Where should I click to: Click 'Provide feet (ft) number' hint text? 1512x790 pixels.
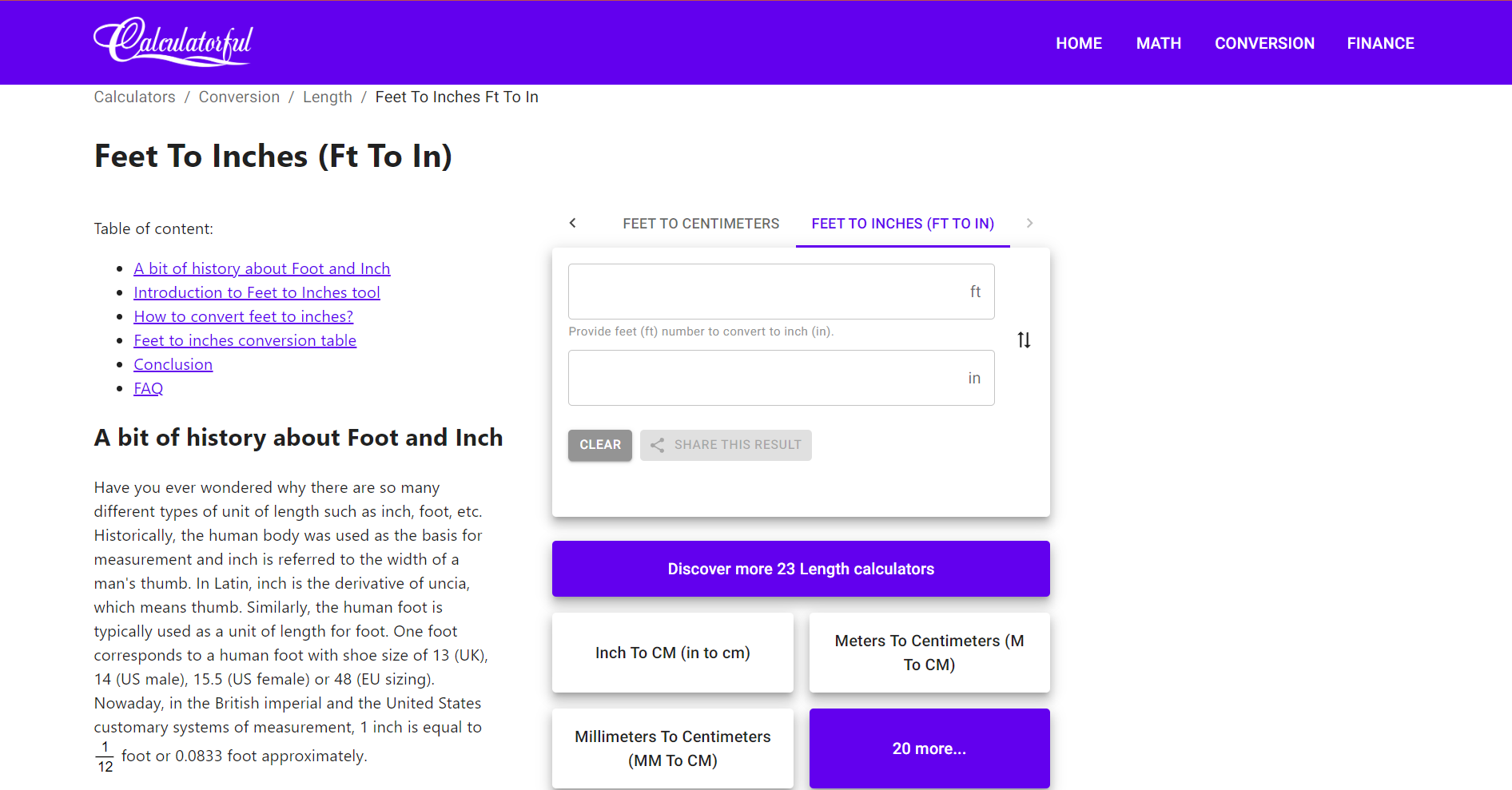pos(701,331)
